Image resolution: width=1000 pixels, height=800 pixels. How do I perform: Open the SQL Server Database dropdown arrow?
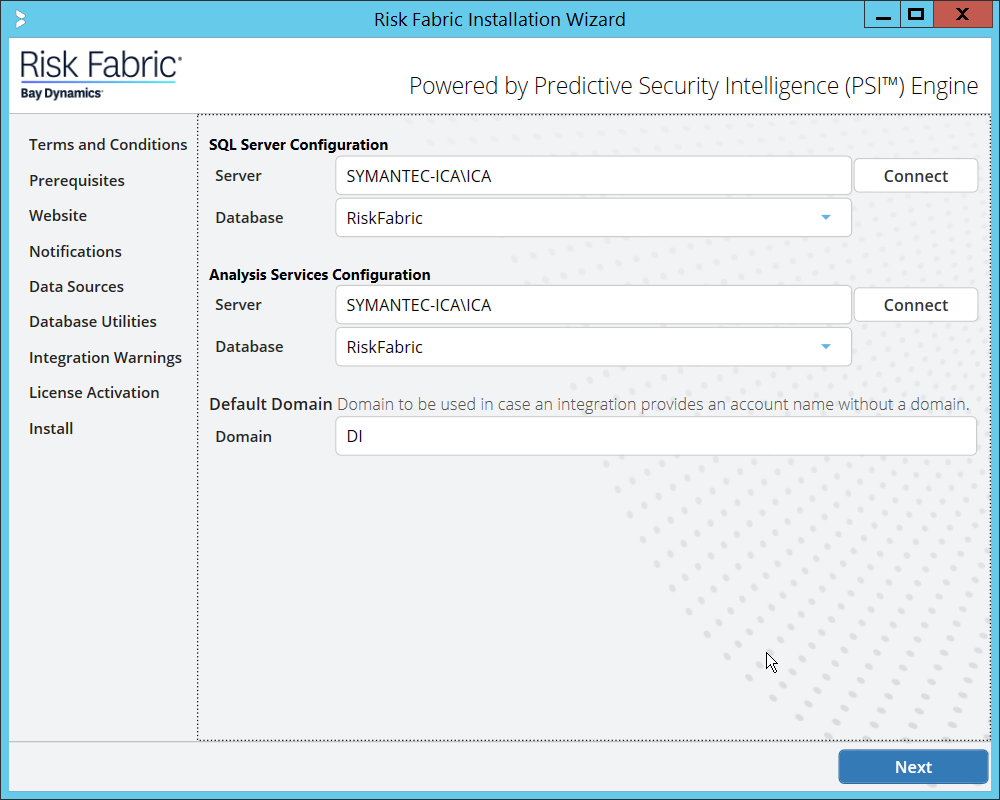825,218
